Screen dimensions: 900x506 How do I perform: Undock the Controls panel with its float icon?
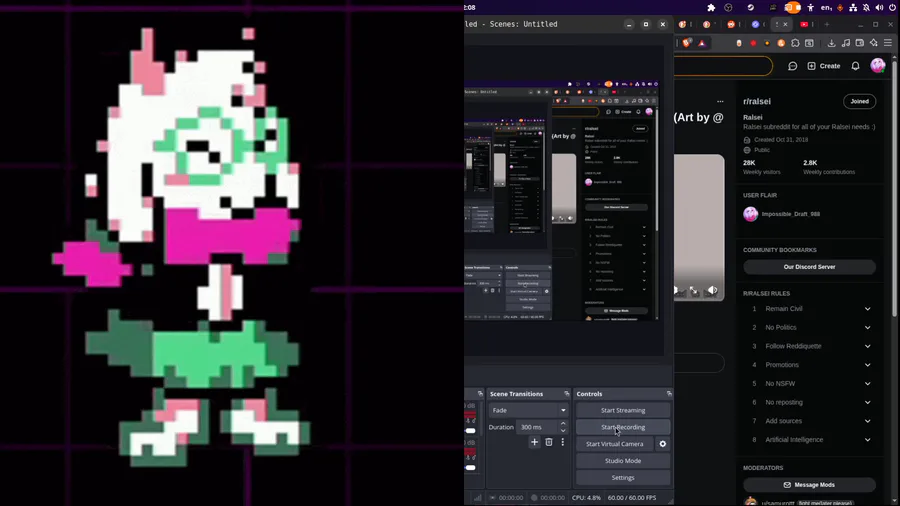[x=669, y=394]
